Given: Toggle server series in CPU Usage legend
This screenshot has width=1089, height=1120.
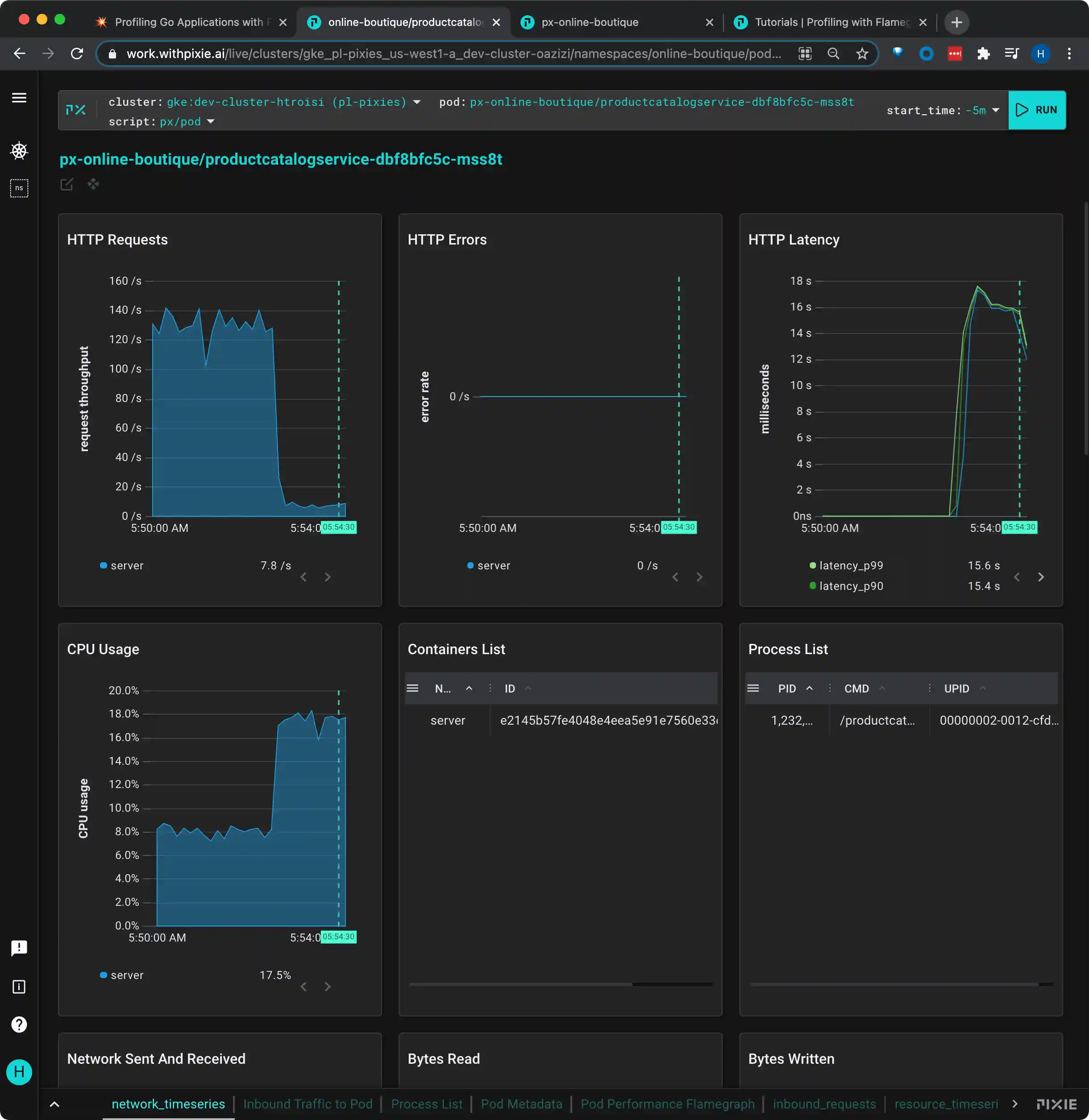Looking at the screenshot, I should (x=126, y=975).
